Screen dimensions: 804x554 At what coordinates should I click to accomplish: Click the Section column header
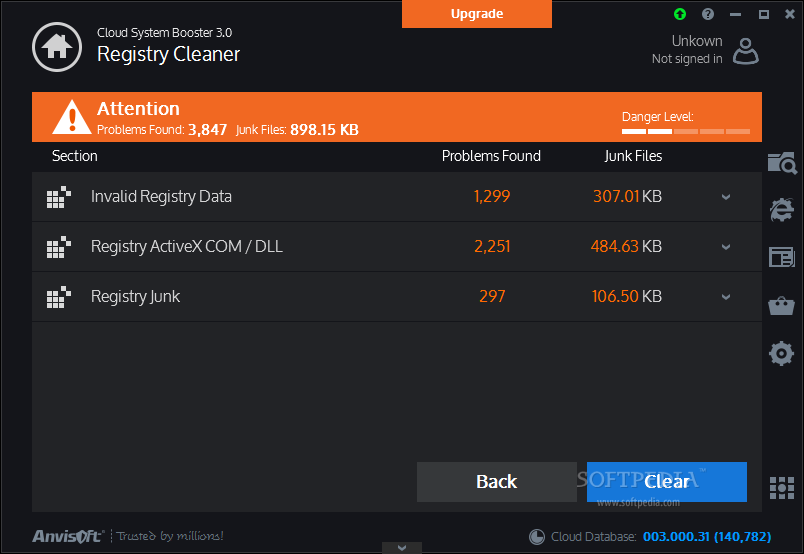point(74,156)
